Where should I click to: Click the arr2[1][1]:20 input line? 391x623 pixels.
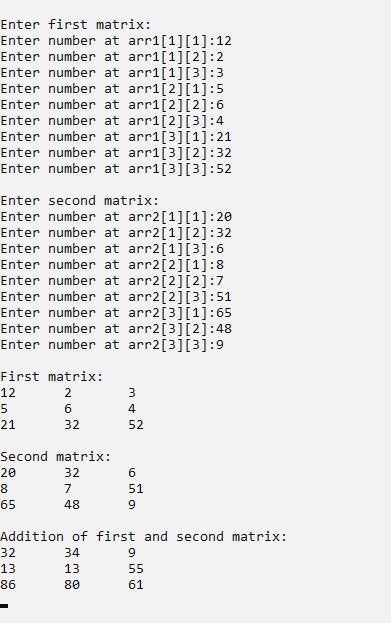(116, 217)
